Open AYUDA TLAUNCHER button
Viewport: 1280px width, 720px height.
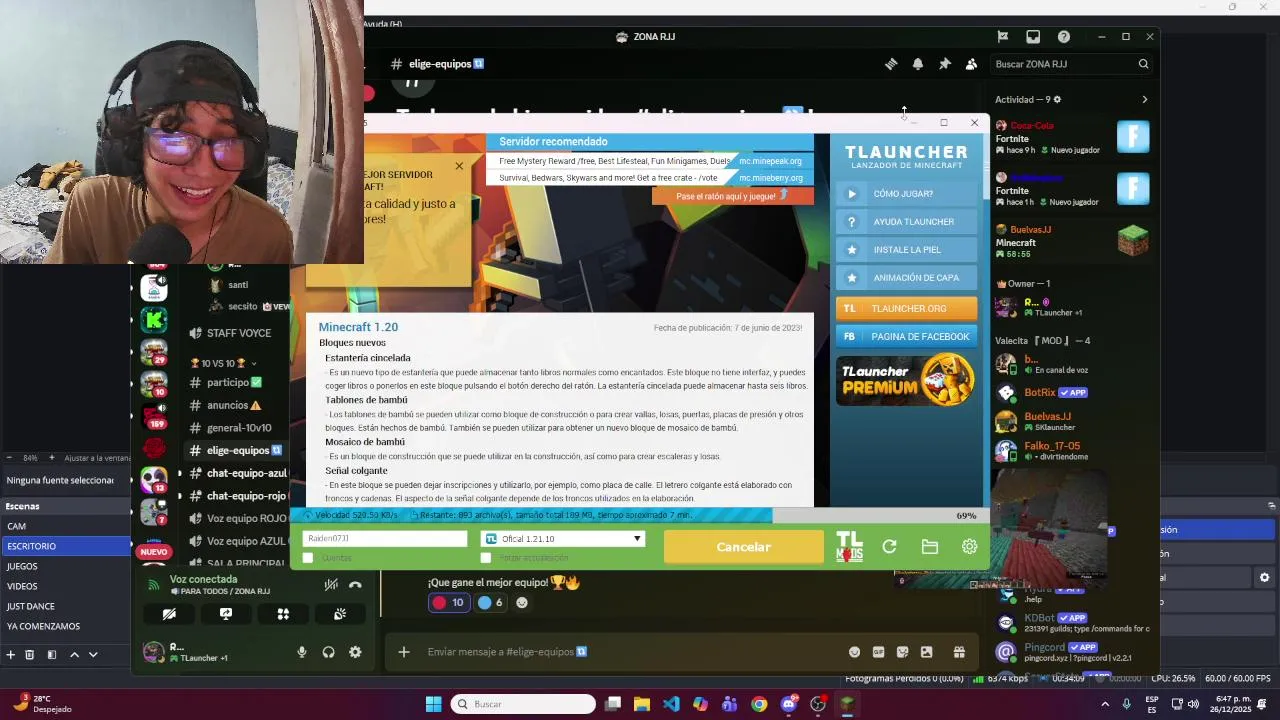coord(906,222)
